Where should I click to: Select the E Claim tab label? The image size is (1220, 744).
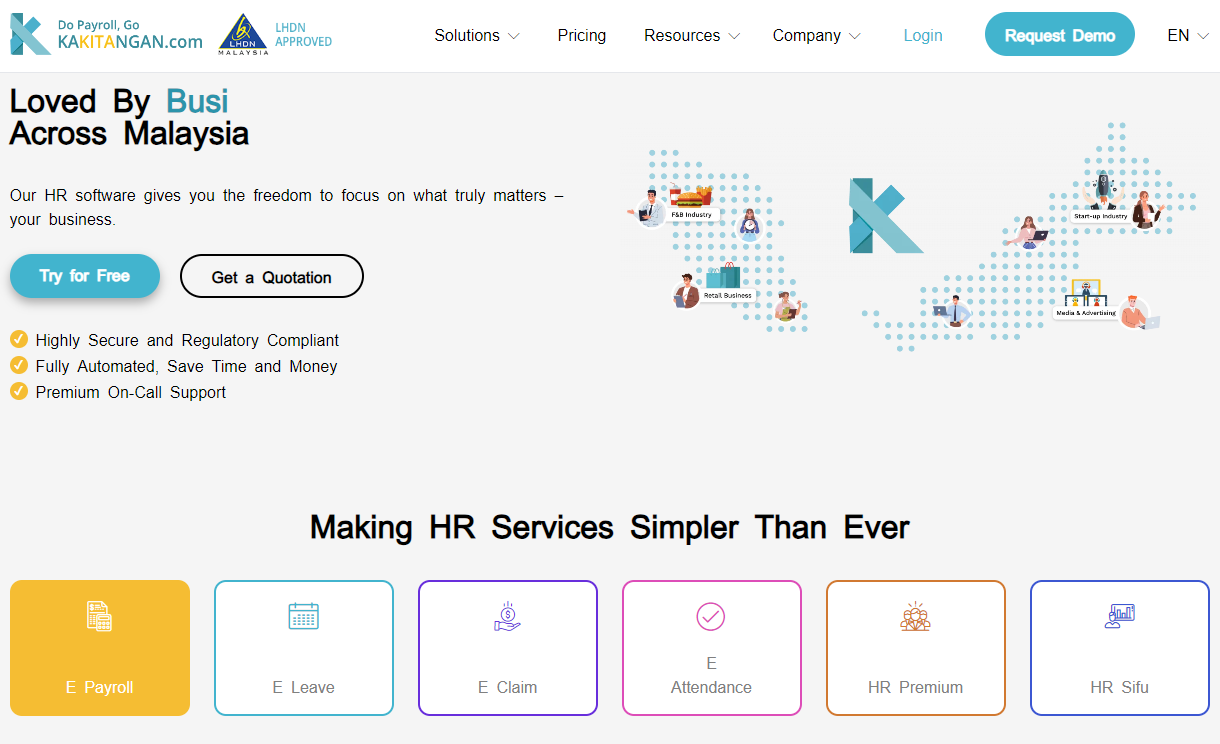[507, 687]
